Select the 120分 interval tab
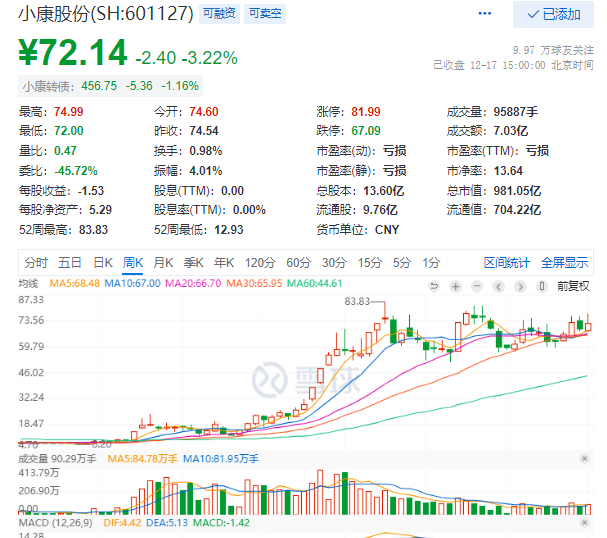 260,263
